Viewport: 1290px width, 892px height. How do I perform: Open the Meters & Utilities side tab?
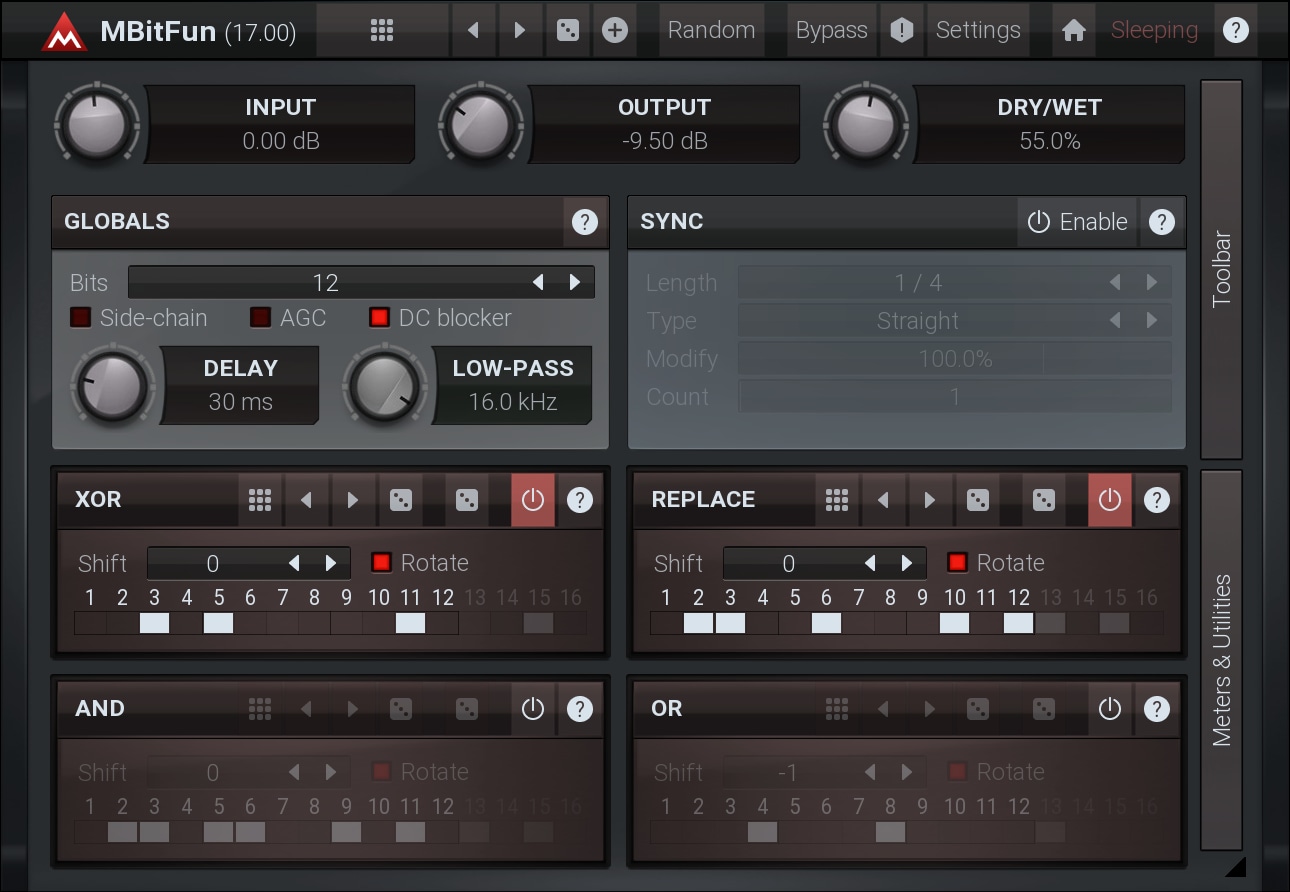[1221, 660]
